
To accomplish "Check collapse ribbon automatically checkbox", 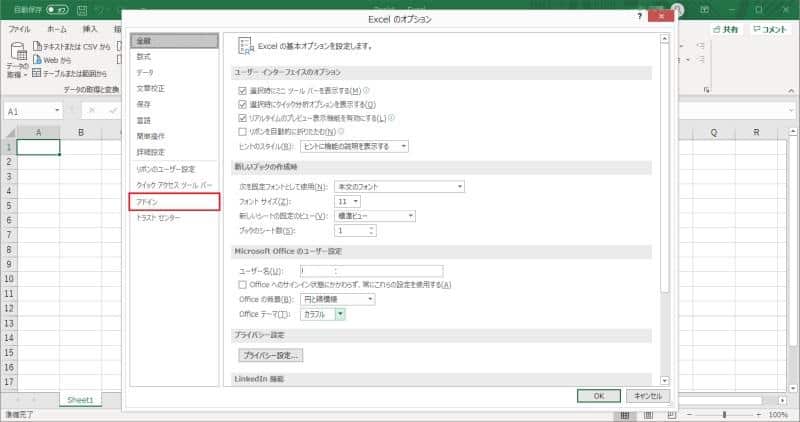I will pos(242,132).
